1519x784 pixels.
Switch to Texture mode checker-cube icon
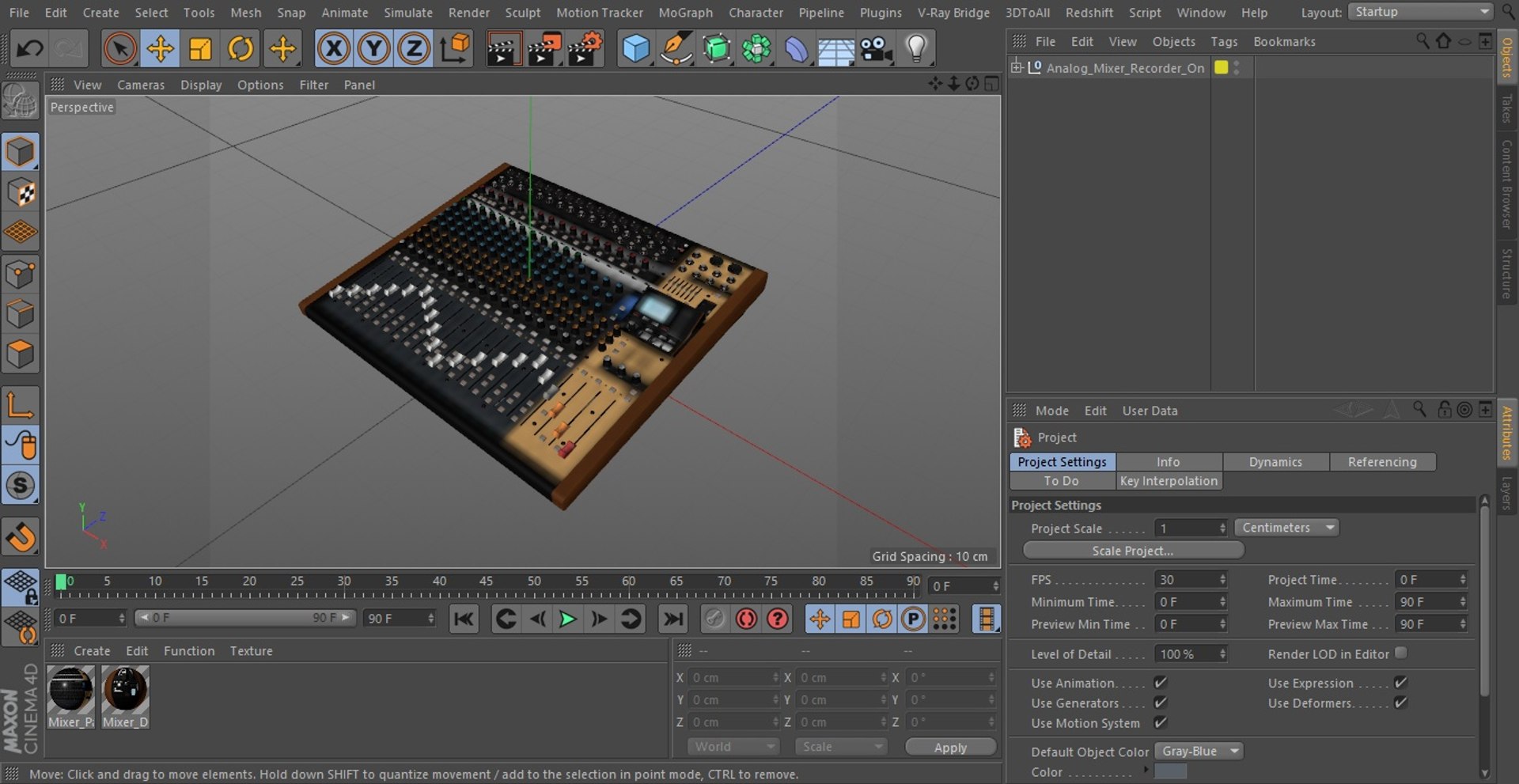coord(21,192)
